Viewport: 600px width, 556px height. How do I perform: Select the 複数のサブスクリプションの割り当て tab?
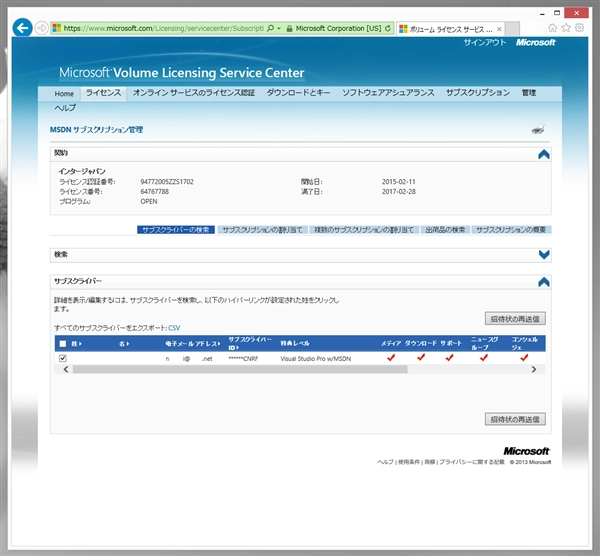[x=364, y=230]
